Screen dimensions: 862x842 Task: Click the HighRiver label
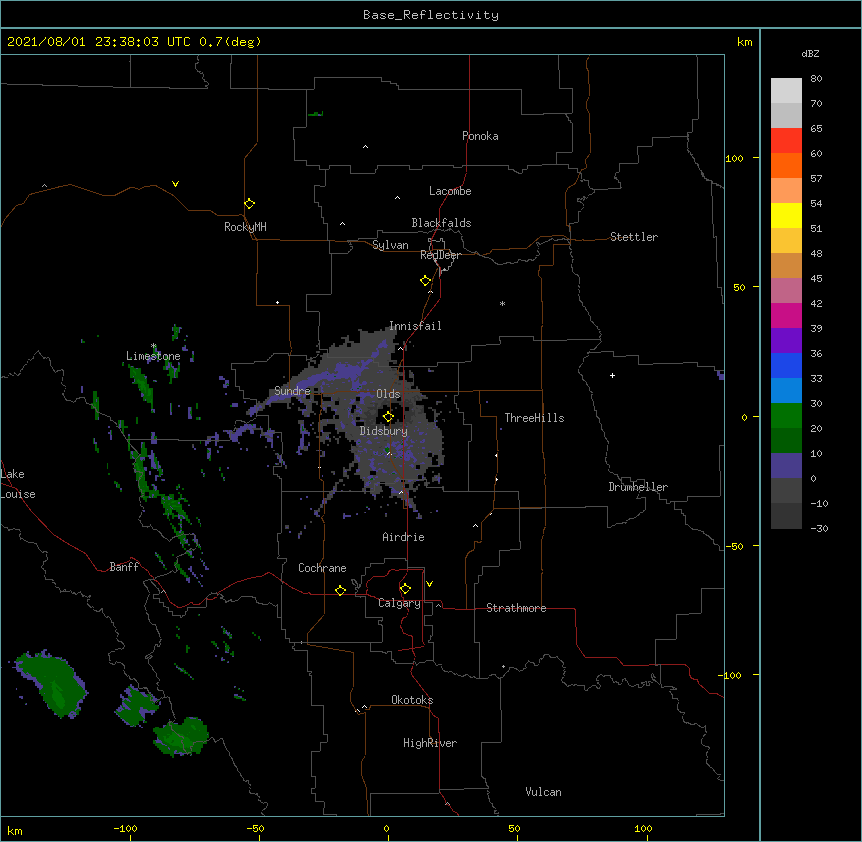(x=430, y=743)
